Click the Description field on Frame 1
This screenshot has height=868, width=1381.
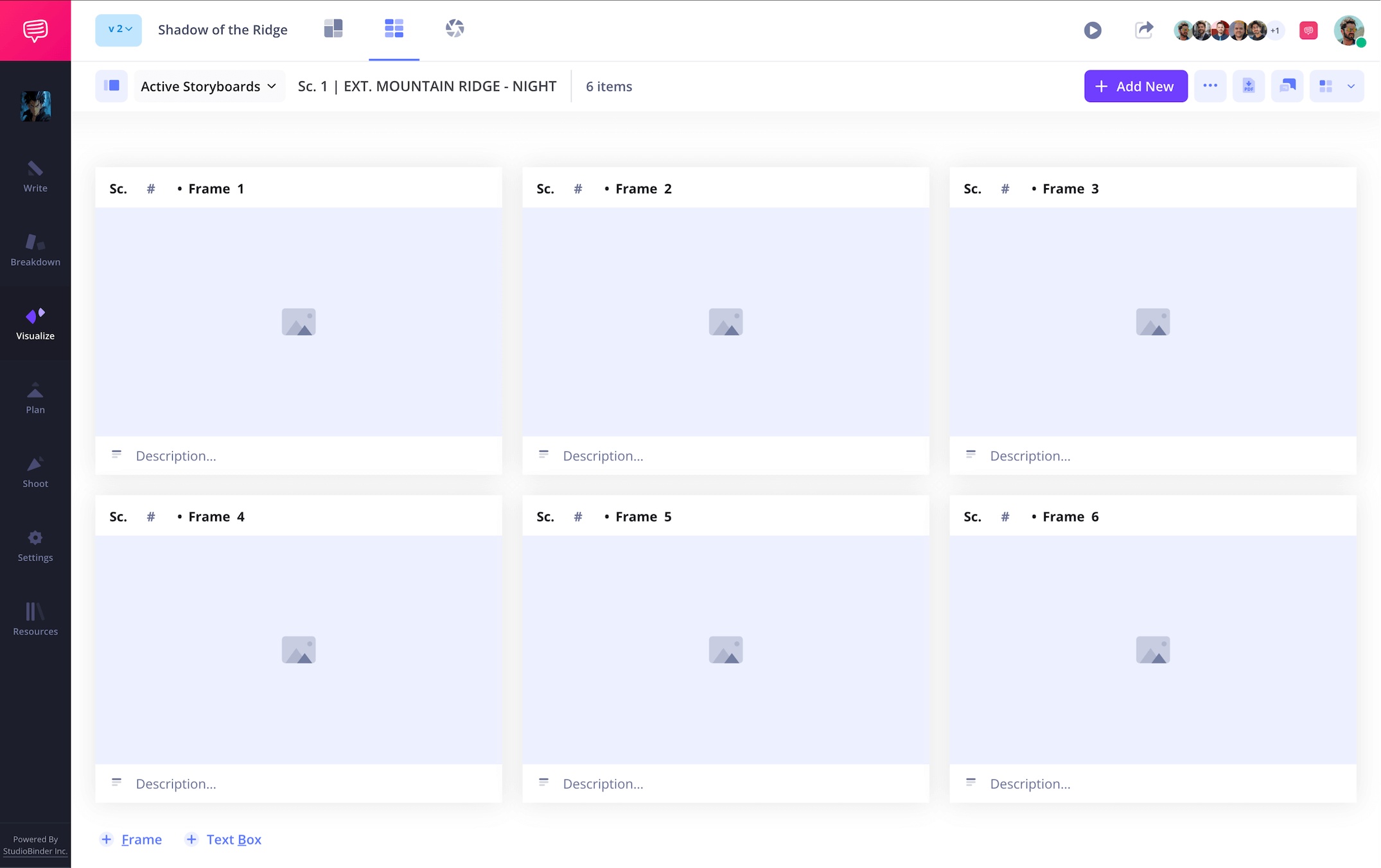tap(176, 456)
